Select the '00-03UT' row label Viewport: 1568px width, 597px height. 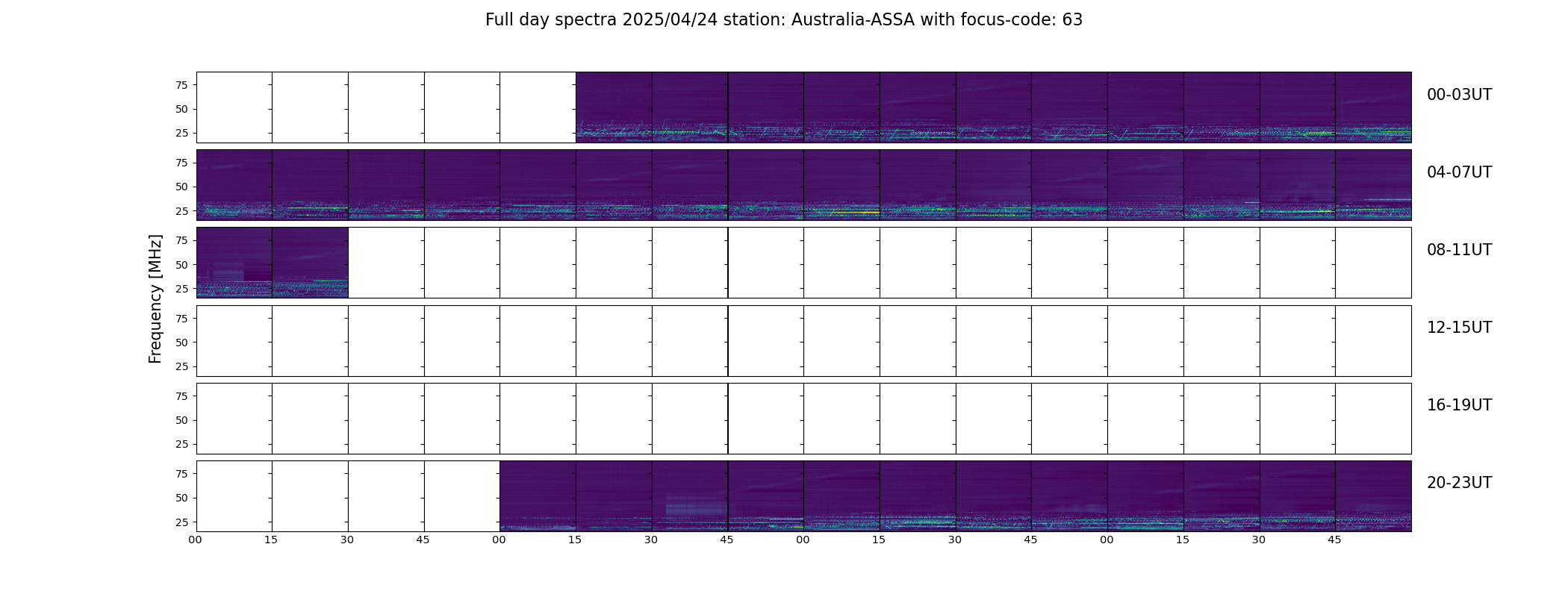1459,95
